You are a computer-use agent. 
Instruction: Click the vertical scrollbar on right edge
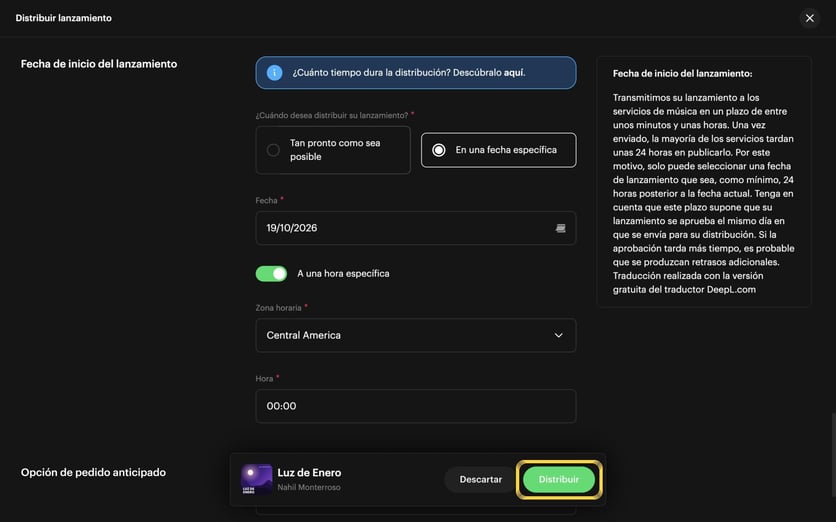(x=833, y=456)
